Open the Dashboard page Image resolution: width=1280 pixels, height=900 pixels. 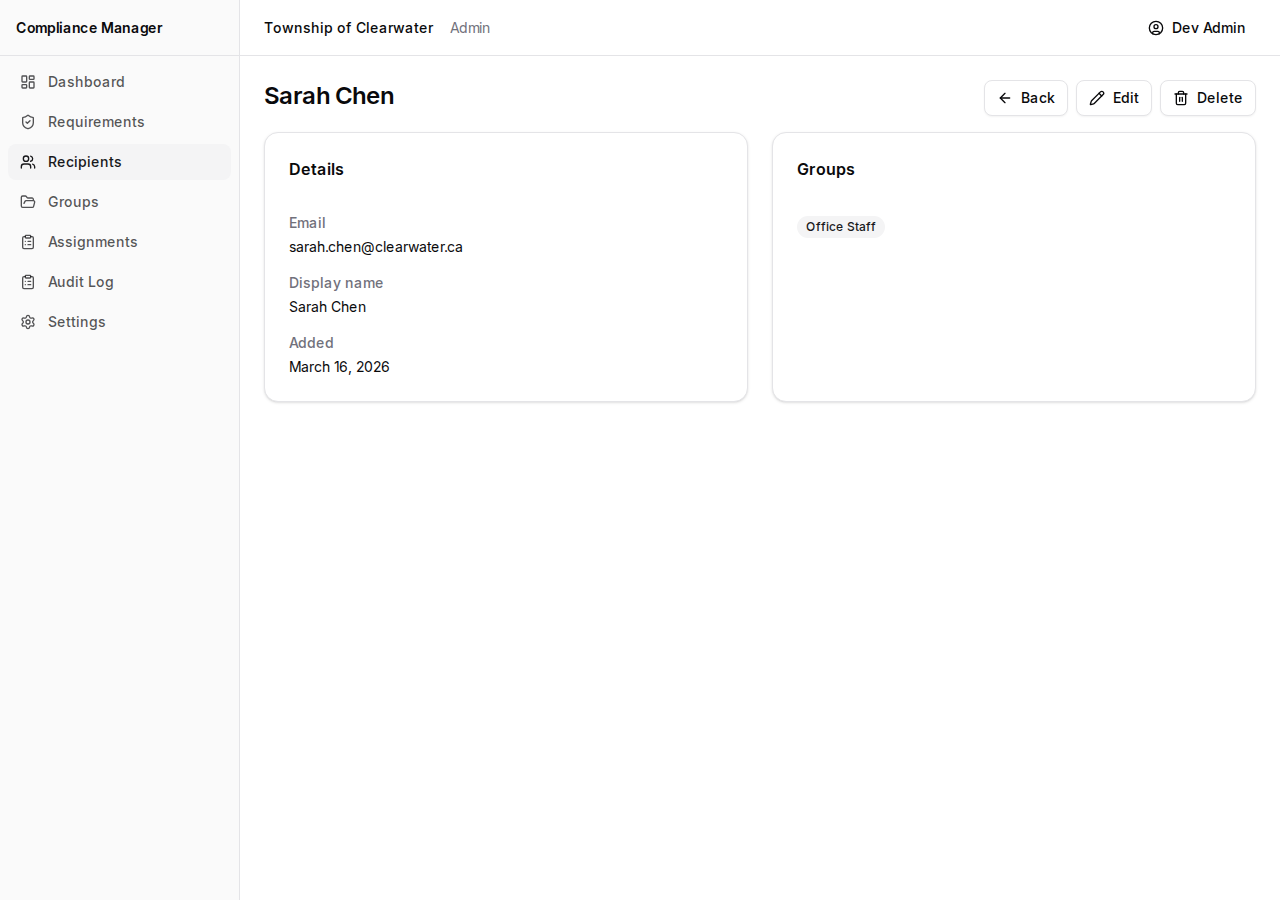pos(119,82)
